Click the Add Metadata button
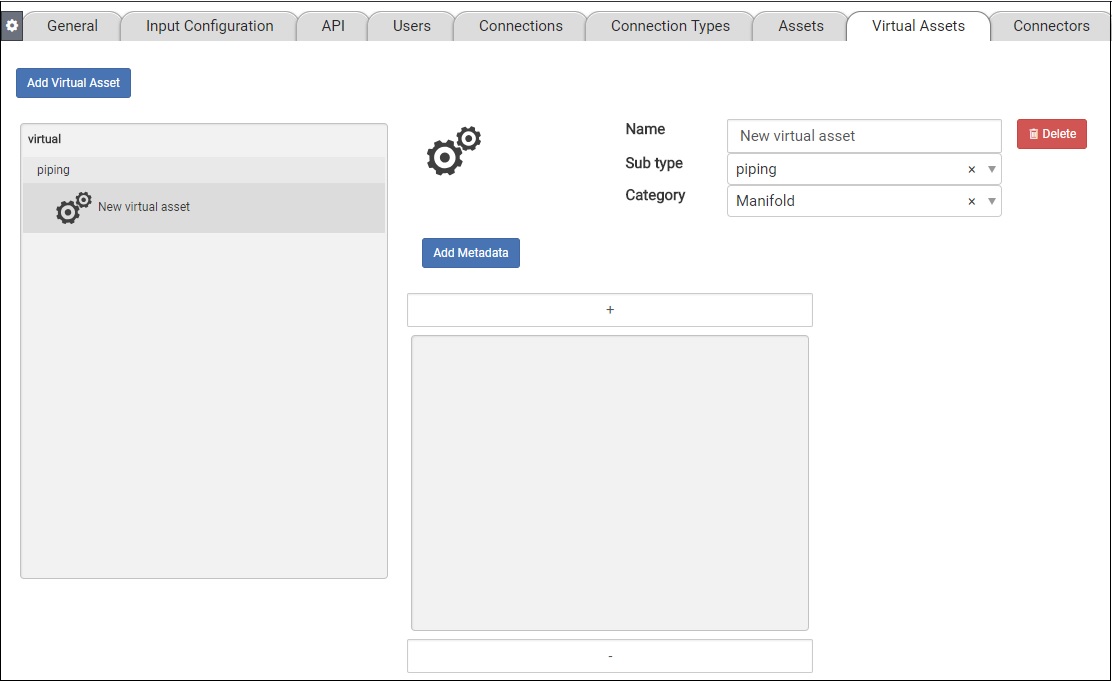 (x=470, y=253)
